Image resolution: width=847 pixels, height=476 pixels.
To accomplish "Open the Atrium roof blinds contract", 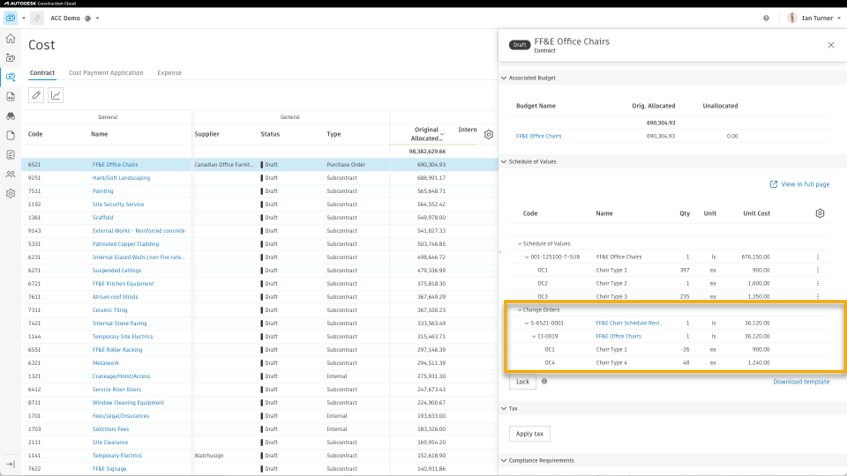I will click(x=115, y=297).
